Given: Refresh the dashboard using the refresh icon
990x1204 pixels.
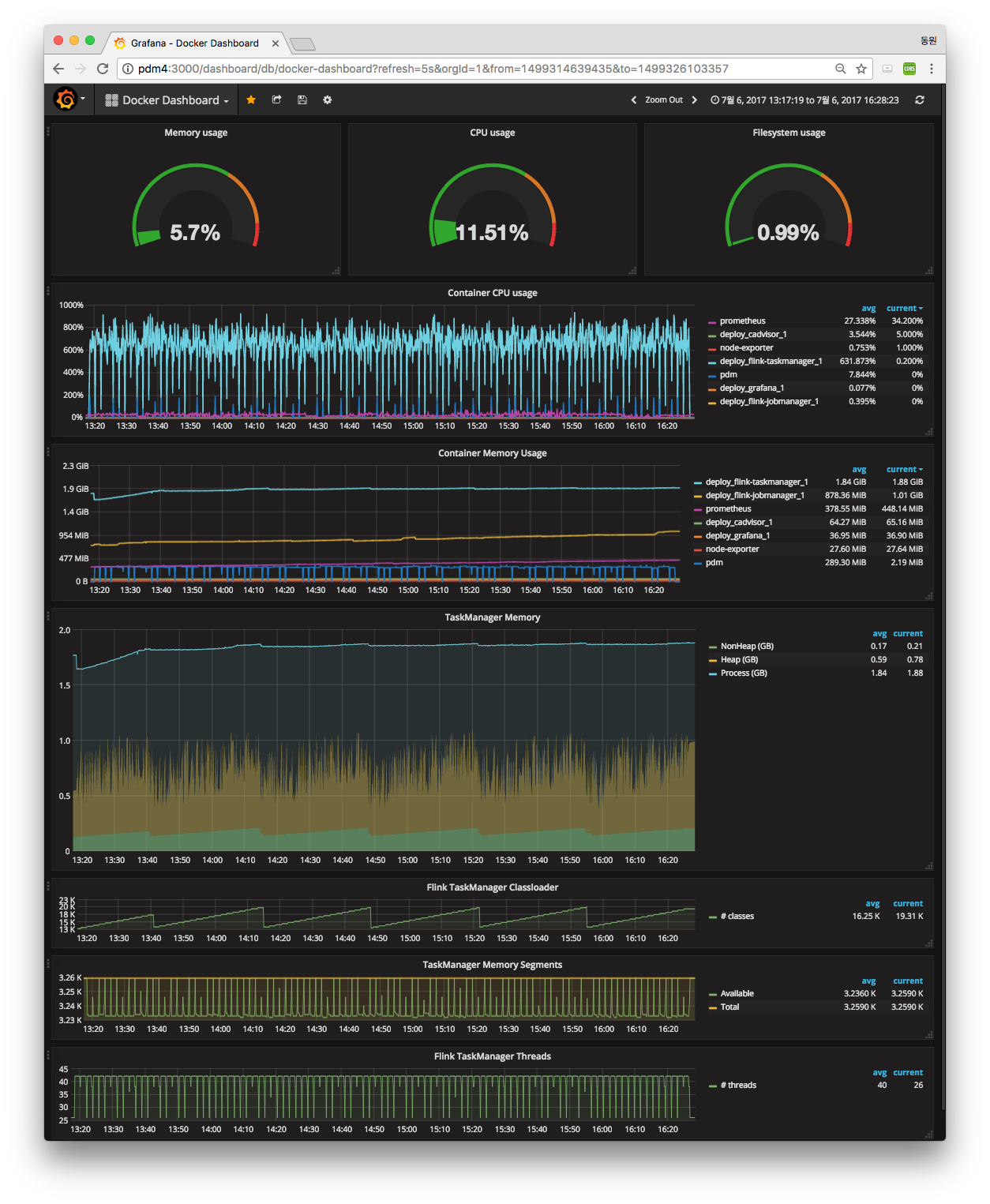Looking at the screenshot, I should tap(919, 99).
